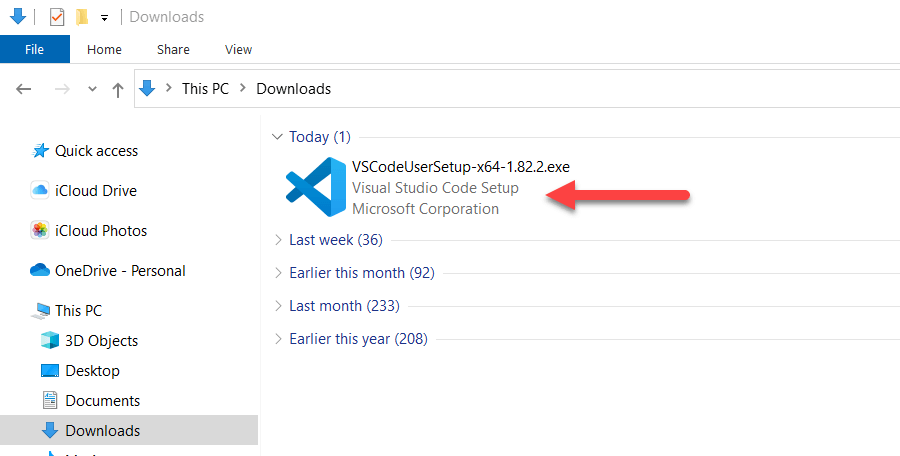
Task: Click the Quick access star icon
Action: click(41, 151)
